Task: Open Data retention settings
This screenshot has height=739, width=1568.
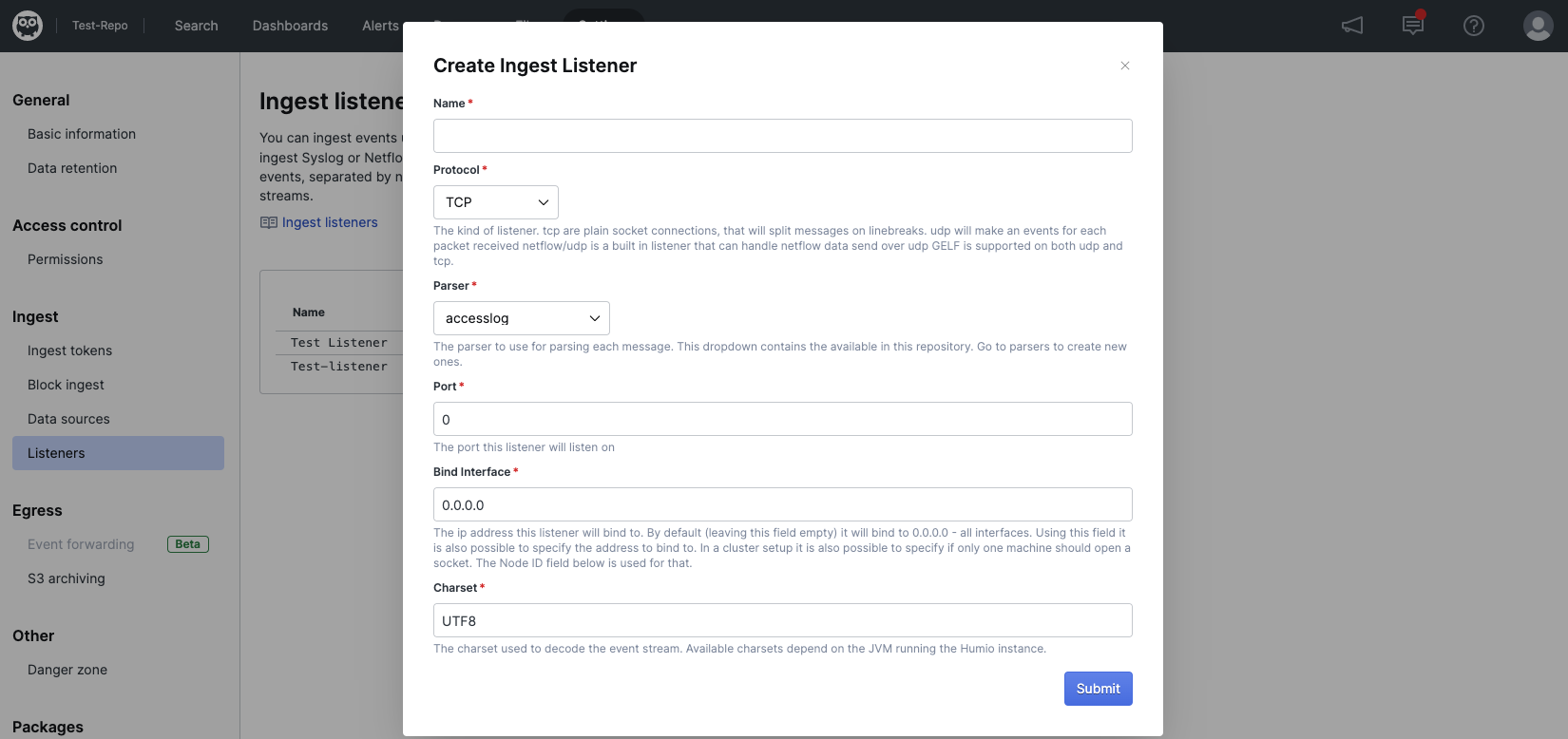Action: pos(72,168)
